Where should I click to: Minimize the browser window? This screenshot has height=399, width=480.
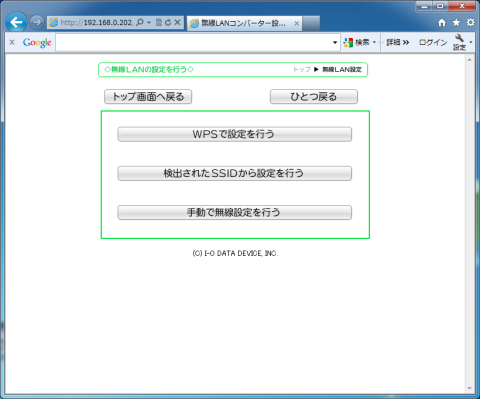424,6
